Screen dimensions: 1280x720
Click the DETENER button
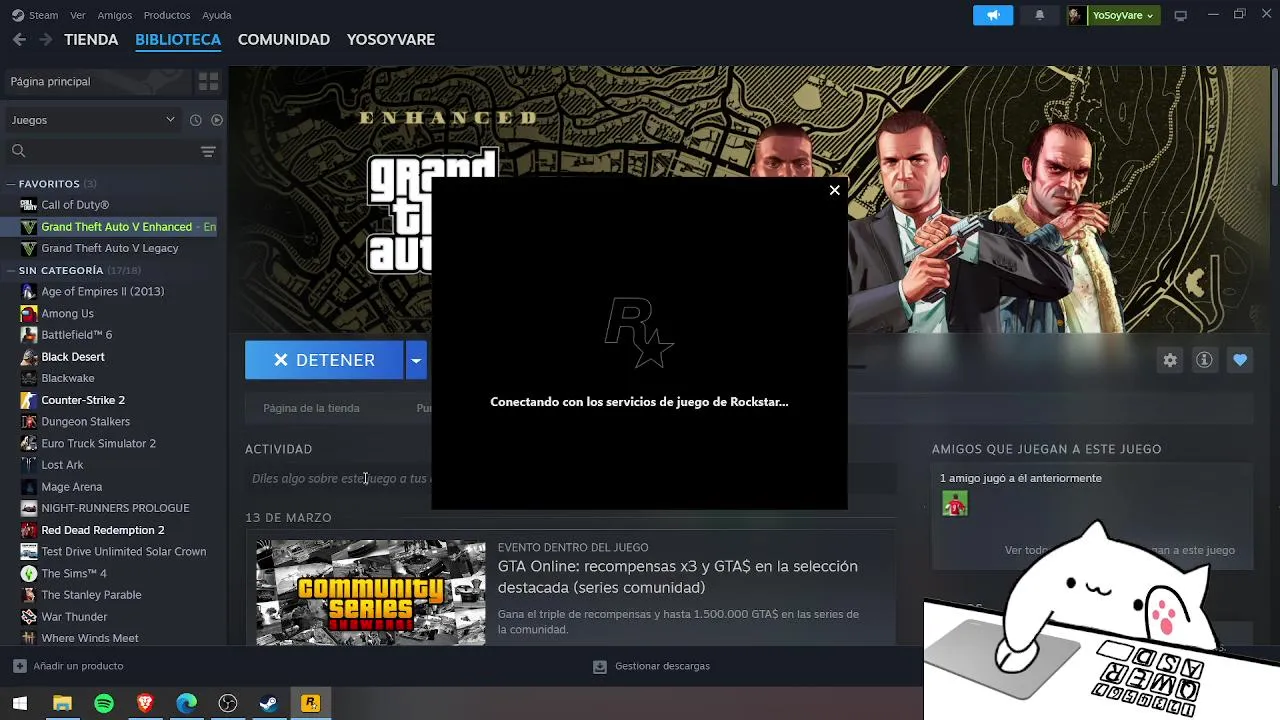[324, 360]
